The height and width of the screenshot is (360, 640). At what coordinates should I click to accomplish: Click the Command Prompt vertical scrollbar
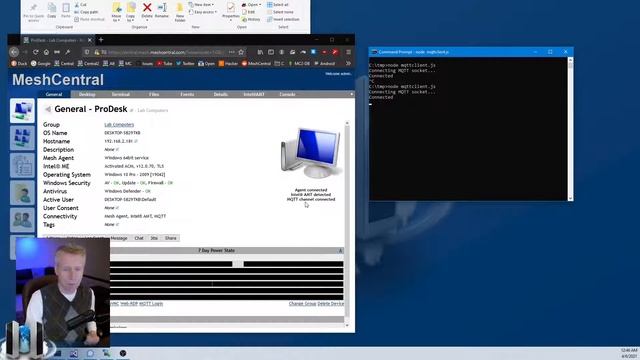pos(570,129)
